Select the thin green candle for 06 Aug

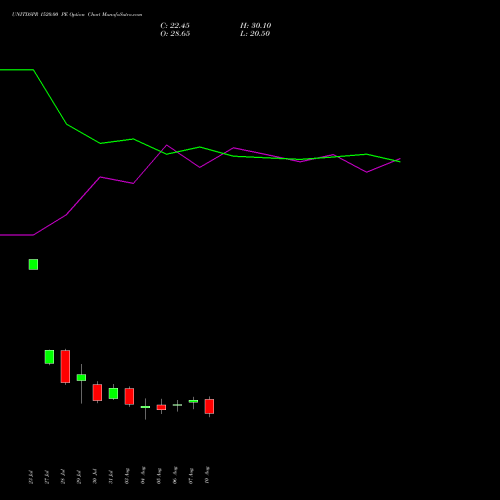[x=177, y=405]
